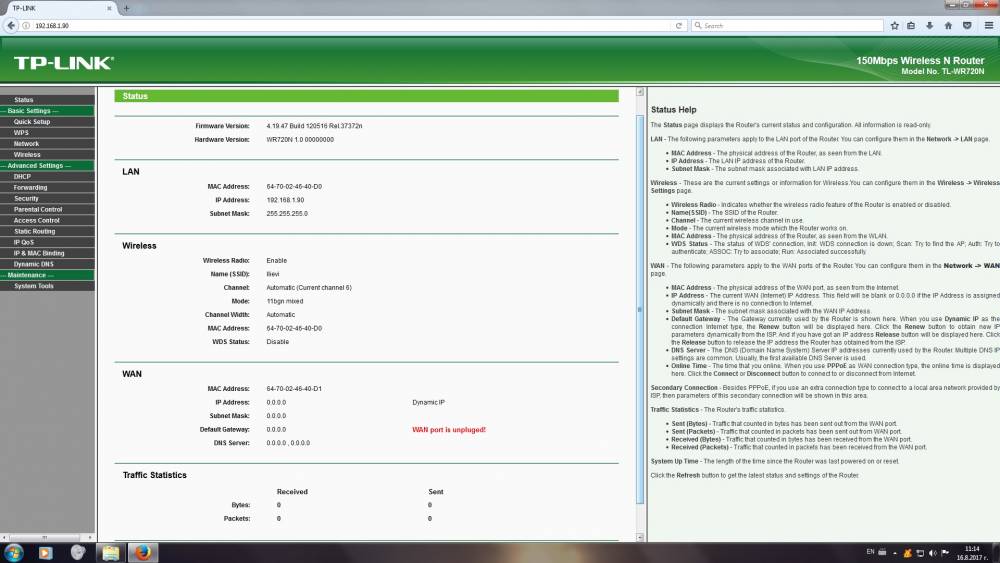
Task: Click the Dynamic IP text
Action: [429, 402]
